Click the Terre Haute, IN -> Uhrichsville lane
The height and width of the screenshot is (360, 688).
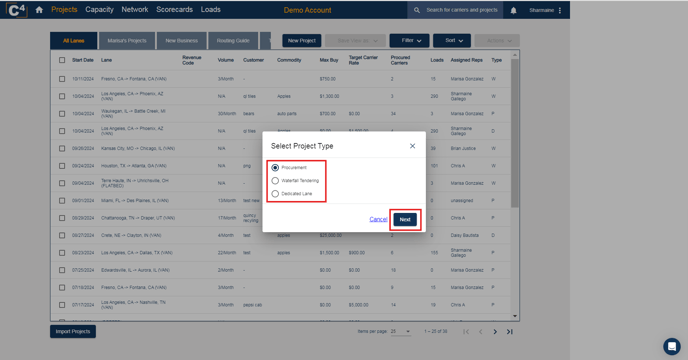(x=135, y=183)
